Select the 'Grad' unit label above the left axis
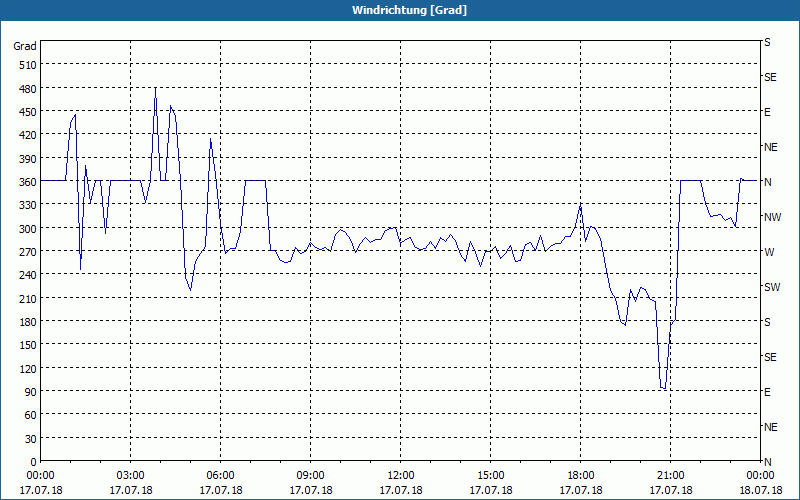This screenshot has height=500, width=800. pos(25,46)
